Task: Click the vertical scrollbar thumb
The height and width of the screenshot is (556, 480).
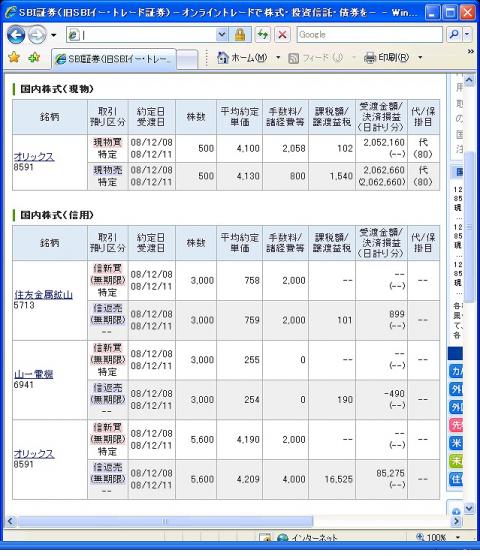Action: point(469,227)
